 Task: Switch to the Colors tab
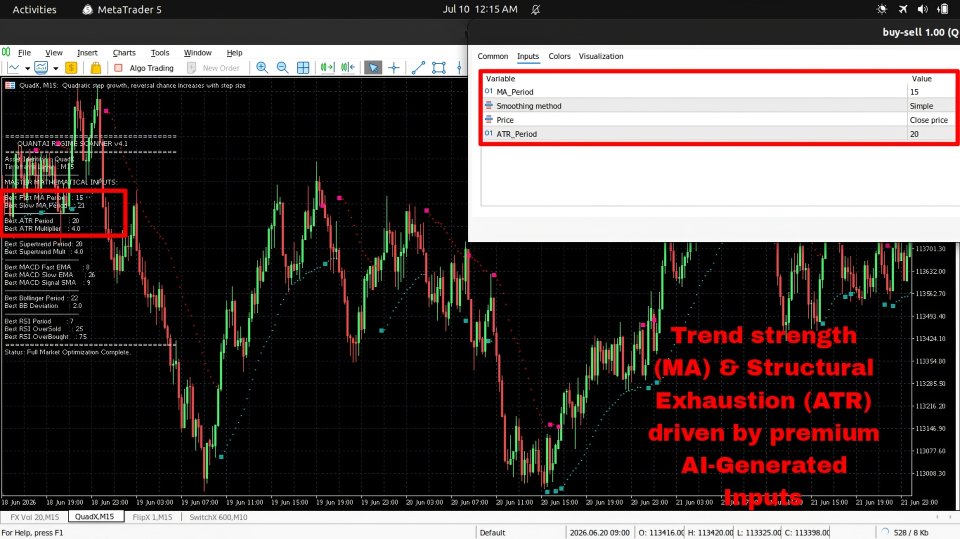click(x=559, y=56)
